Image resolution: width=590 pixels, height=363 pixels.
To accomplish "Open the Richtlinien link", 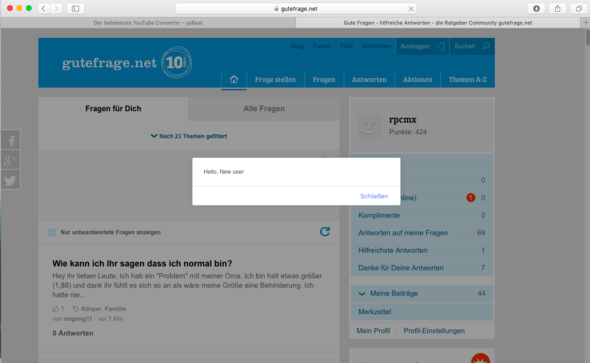I will coord(376,46).
